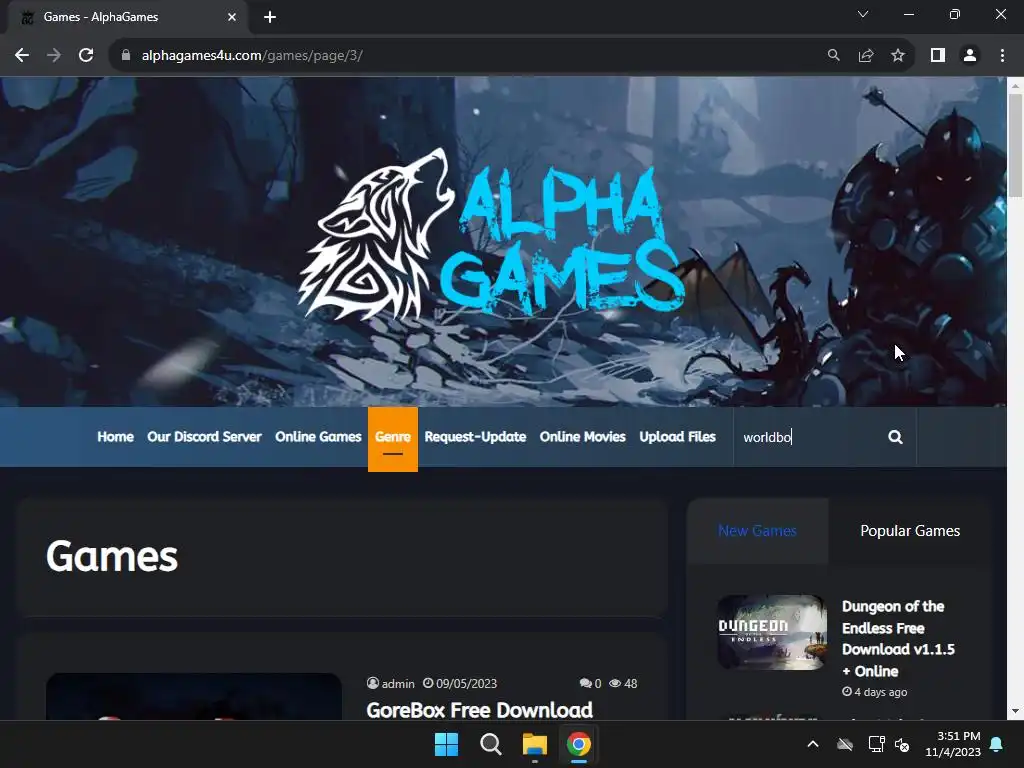Submit the site search magnifier button
Viewport: 1024px width, 768px height.
[895, 437]
